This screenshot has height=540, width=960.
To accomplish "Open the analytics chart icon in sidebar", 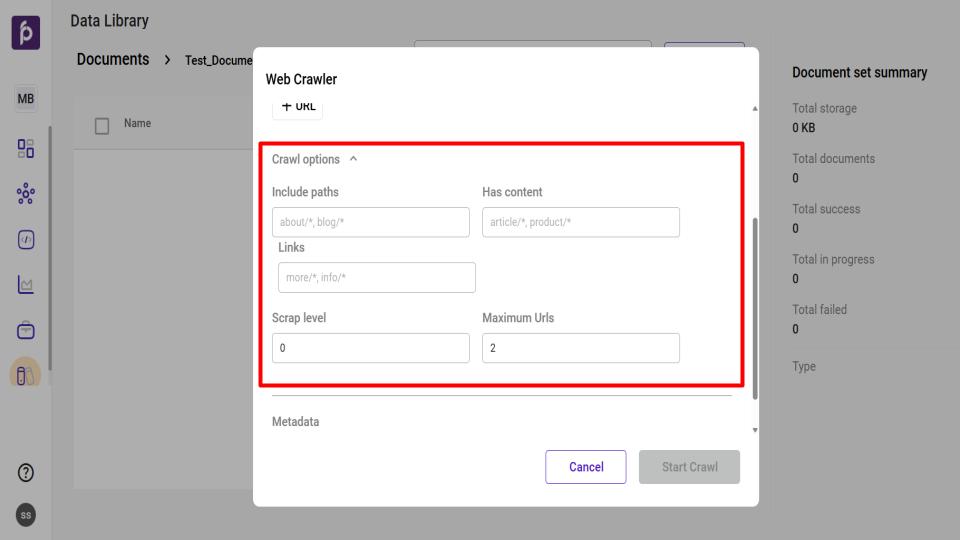I will pos(26,285).
